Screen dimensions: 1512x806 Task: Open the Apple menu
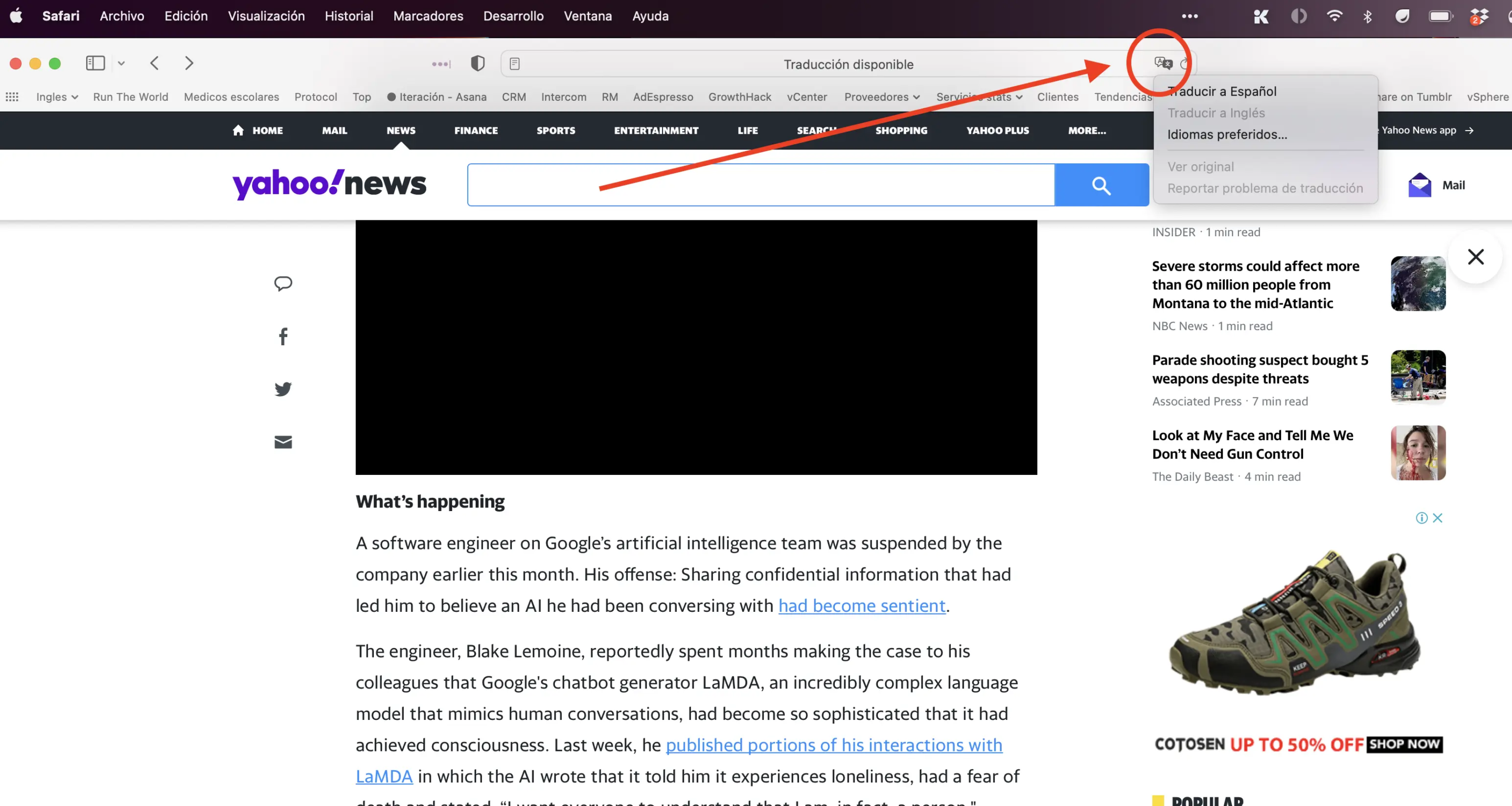[16, 16]
